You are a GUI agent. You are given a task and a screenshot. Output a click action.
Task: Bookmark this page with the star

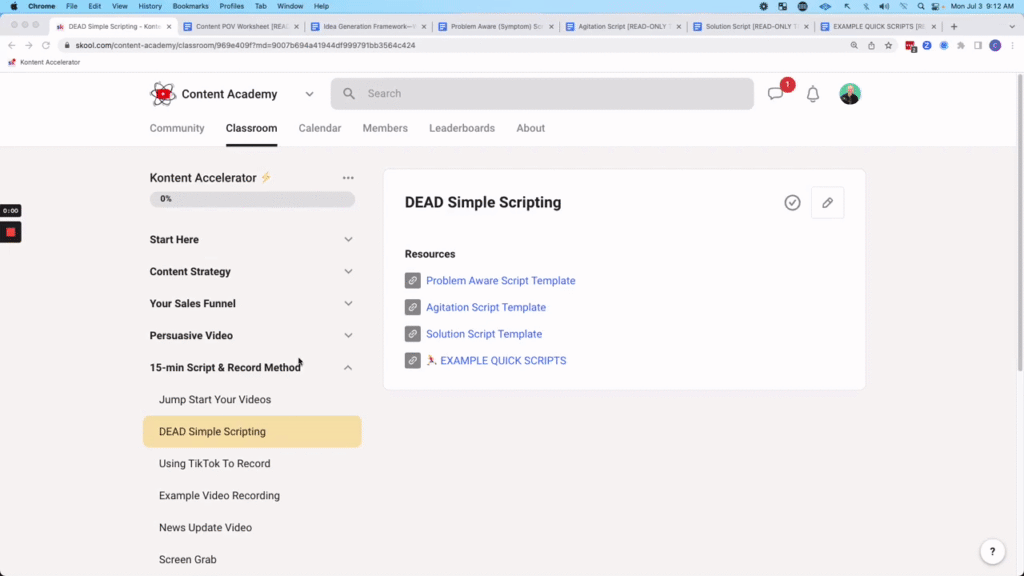pos(888,45)
